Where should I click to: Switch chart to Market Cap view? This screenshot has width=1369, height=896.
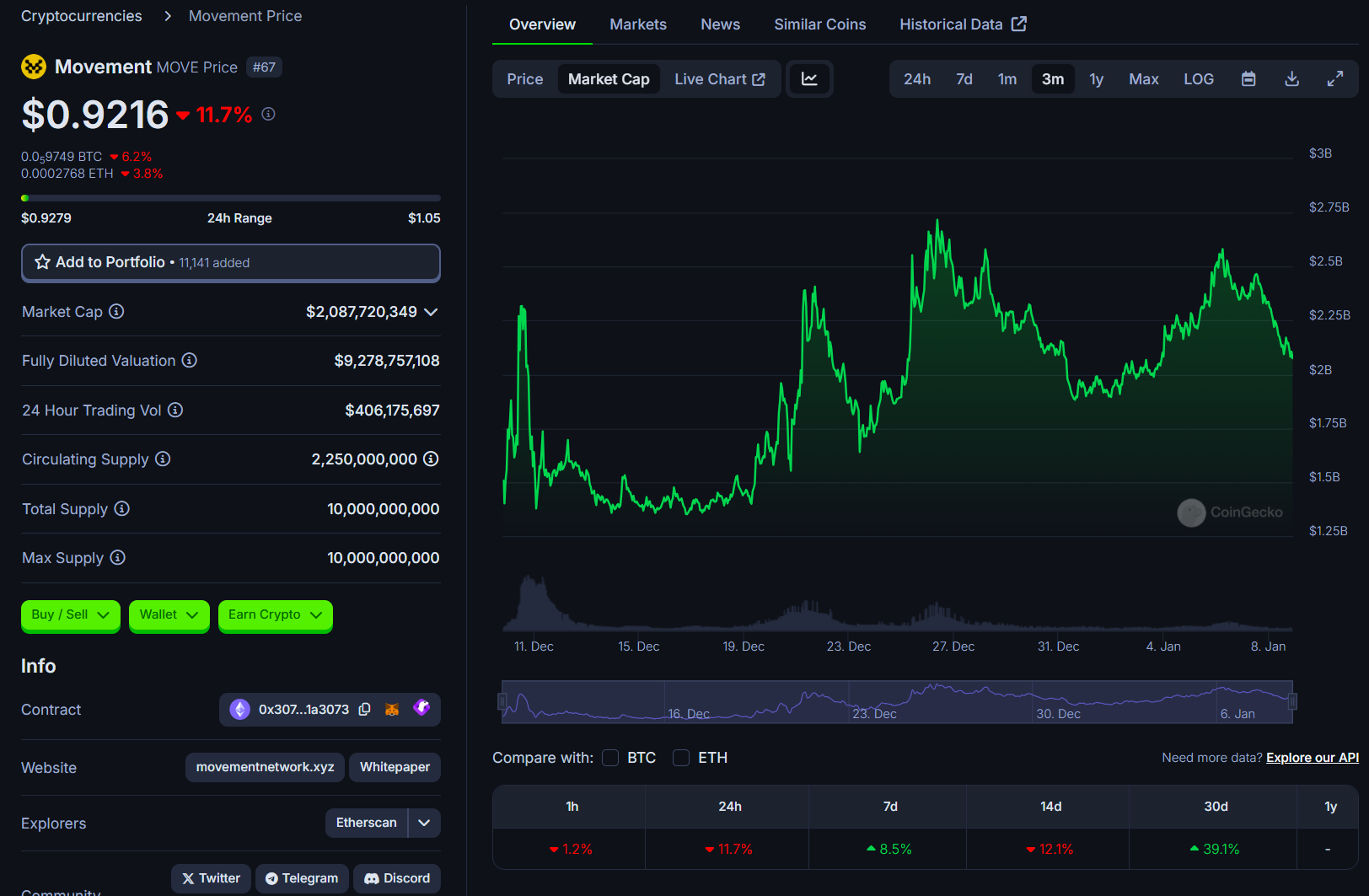point(609,79)
